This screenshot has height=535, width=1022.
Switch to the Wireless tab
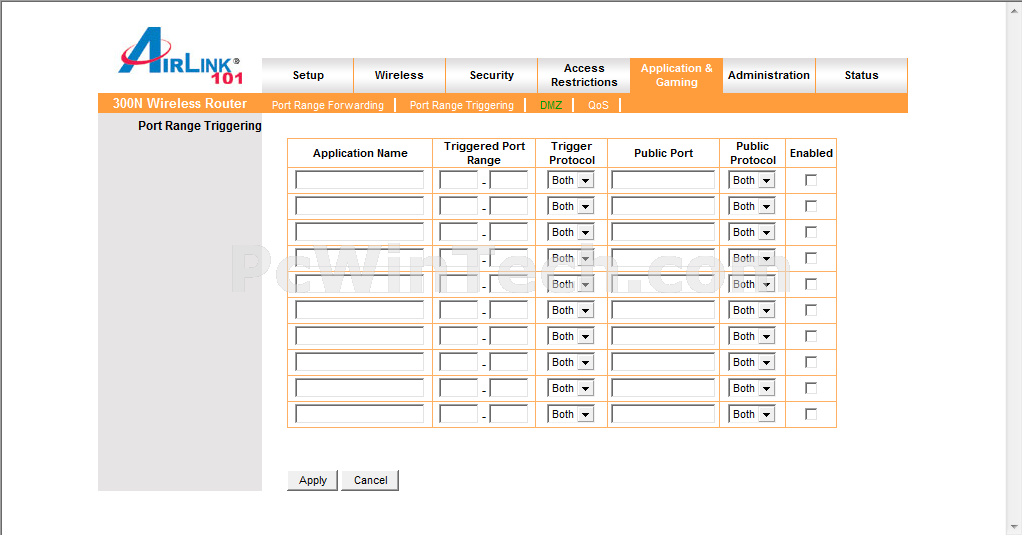pyautogui.click(x=400, y=75)
